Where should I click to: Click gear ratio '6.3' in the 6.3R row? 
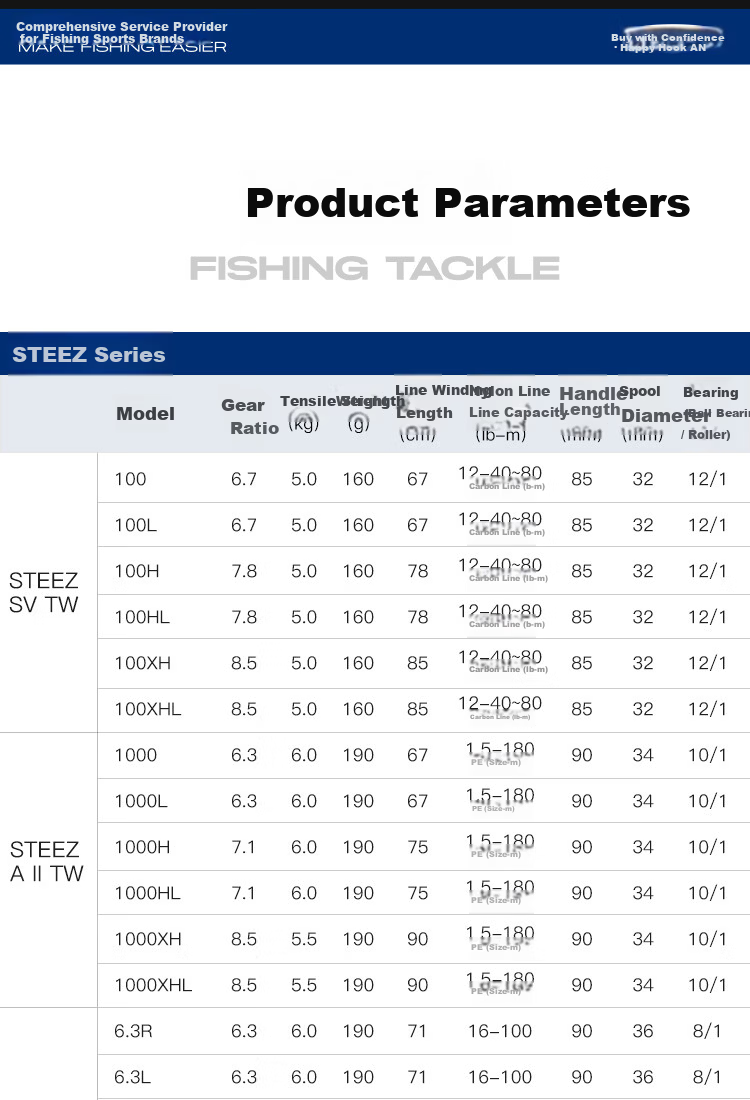click(x=243, y=1031)
